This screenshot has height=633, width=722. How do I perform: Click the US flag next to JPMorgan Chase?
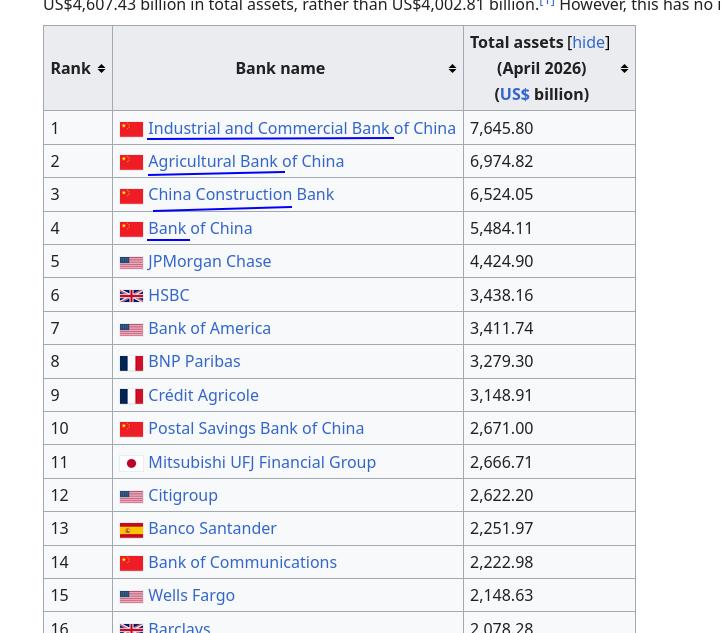(x=131, y=262)
